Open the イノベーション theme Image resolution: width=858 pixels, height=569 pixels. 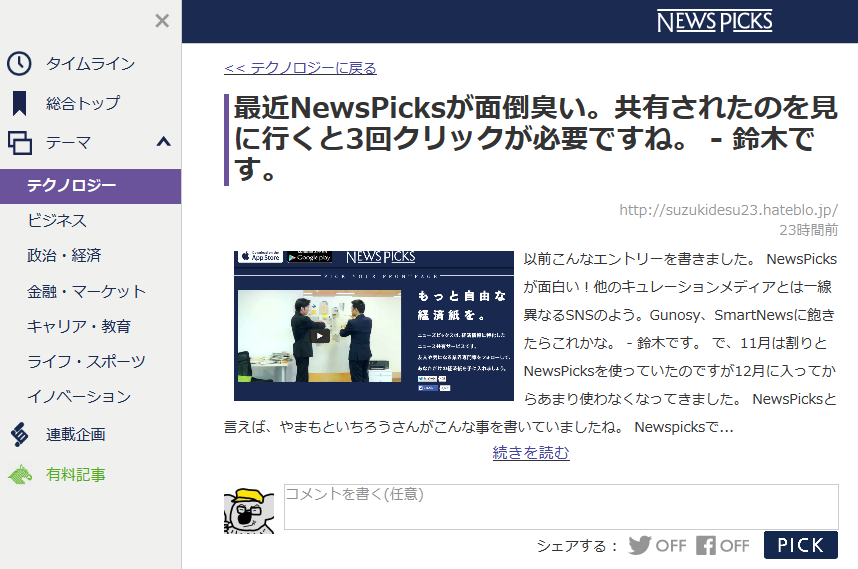[79, 397]
